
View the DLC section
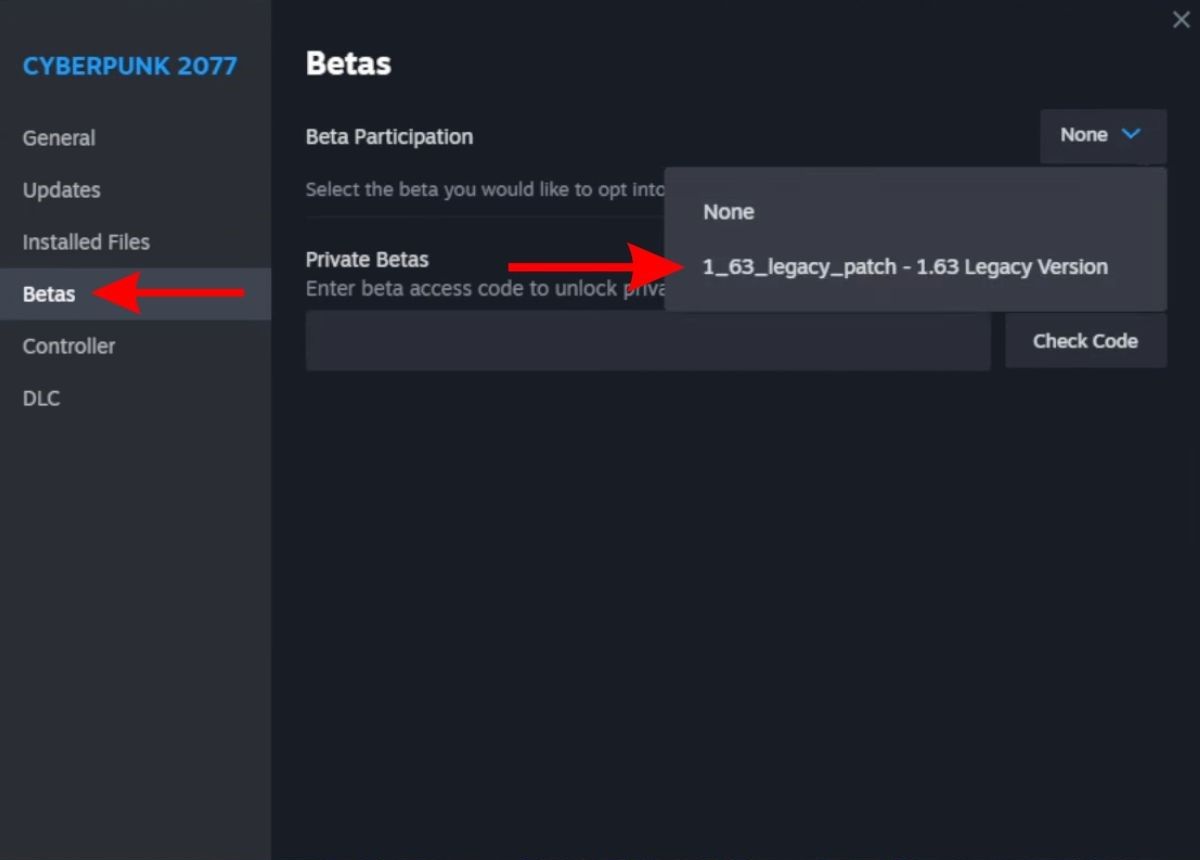[x=41, y=398]
